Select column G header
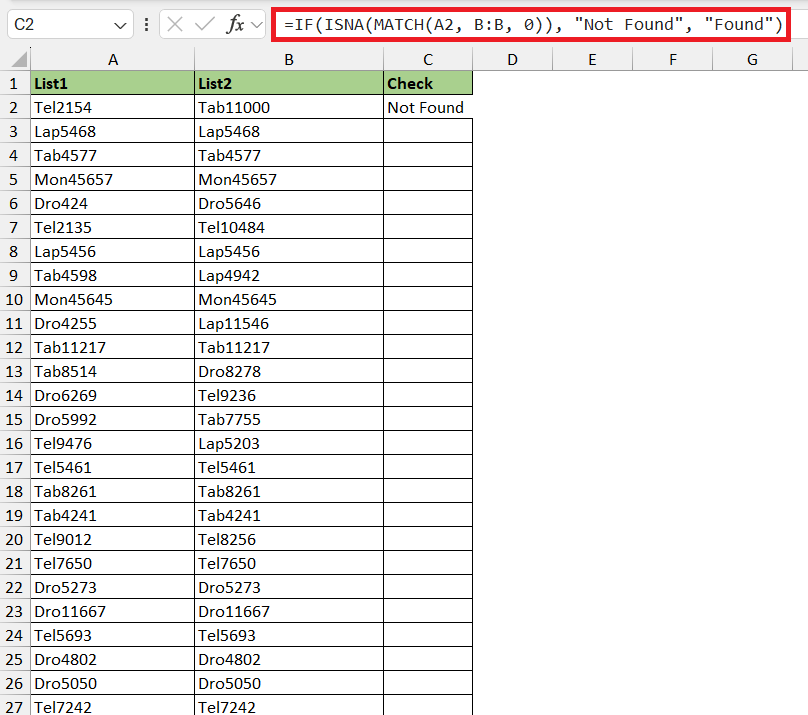 752,60
